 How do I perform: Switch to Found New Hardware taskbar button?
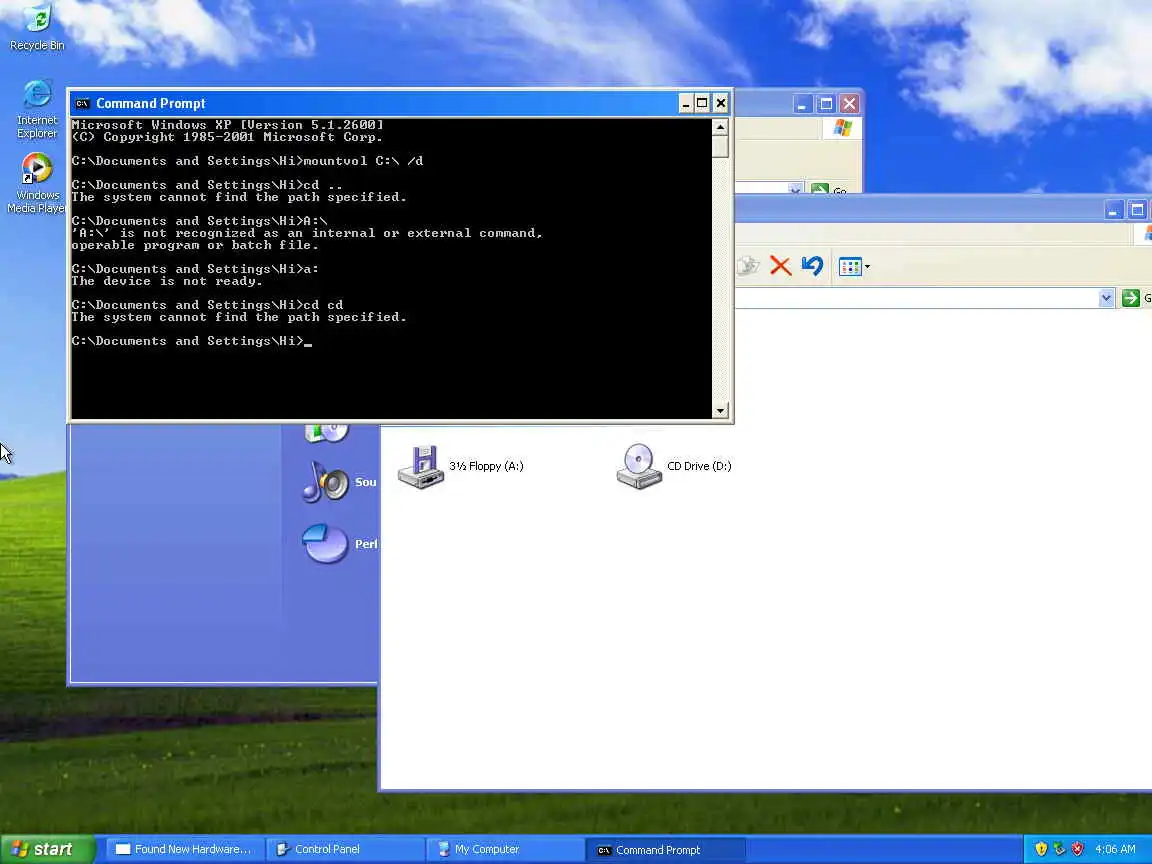pos(184,849)
